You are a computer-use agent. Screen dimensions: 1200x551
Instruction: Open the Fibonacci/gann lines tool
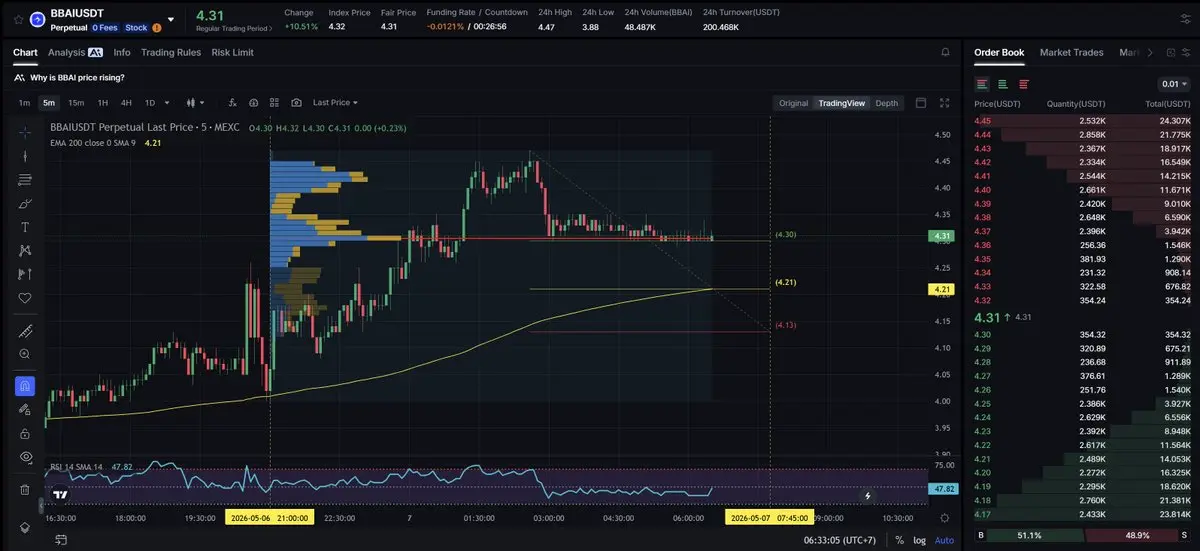tap(25, 179)
